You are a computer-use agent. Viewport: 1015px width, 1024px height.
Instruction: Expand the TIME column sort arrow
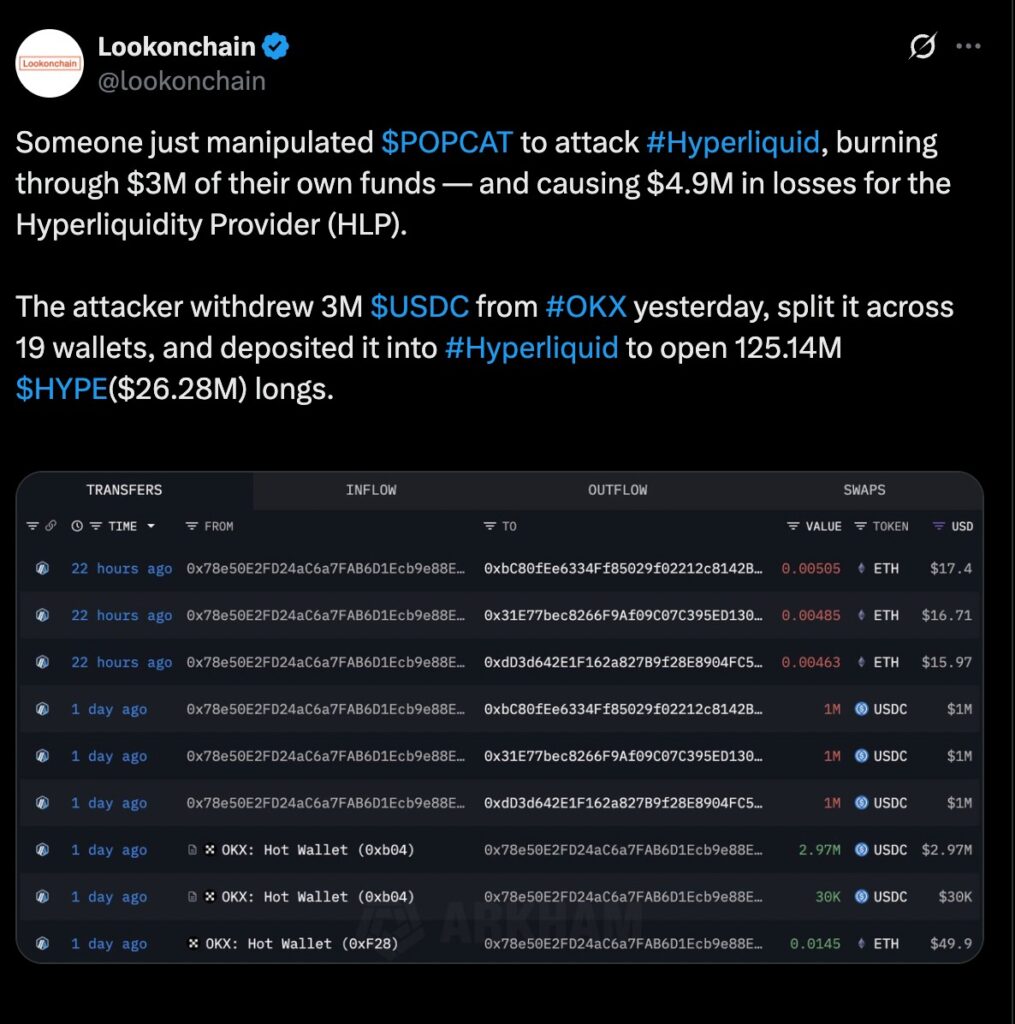[x=151, y=526]
